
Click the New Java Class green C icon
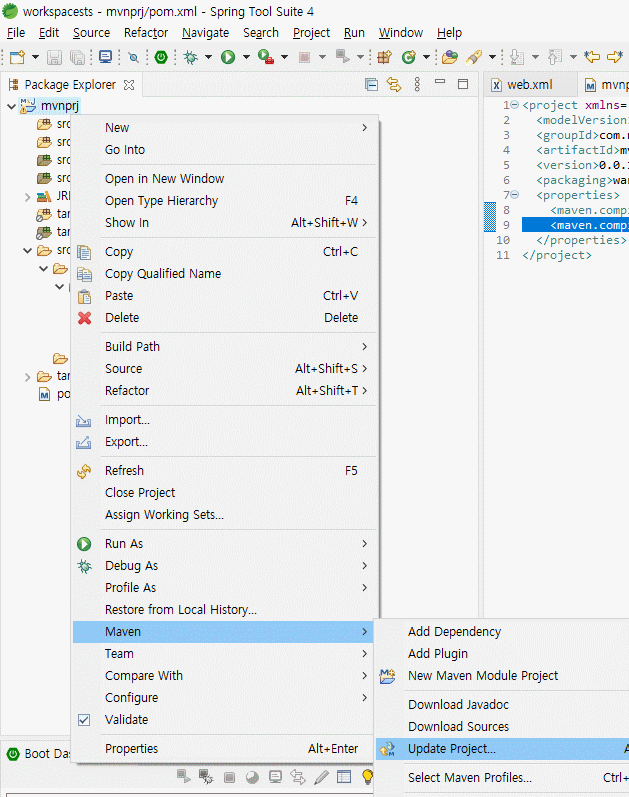click(408, 57)
